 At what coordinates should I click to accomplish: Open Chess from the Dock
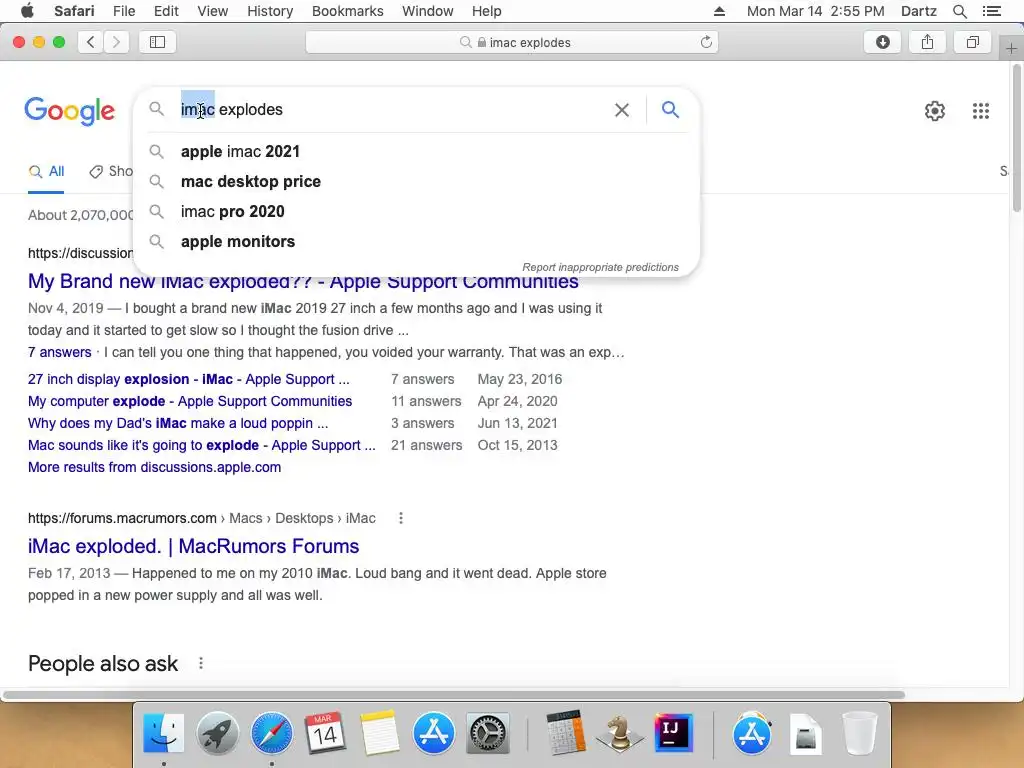click(619, 733)
